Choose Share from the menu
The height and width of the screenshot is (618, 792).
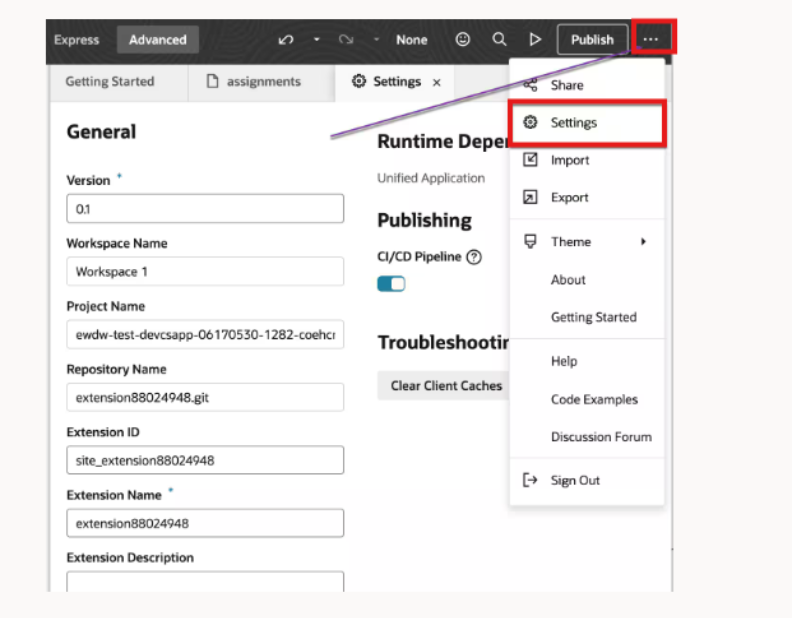pyautogui.click(x=587, y=85)
